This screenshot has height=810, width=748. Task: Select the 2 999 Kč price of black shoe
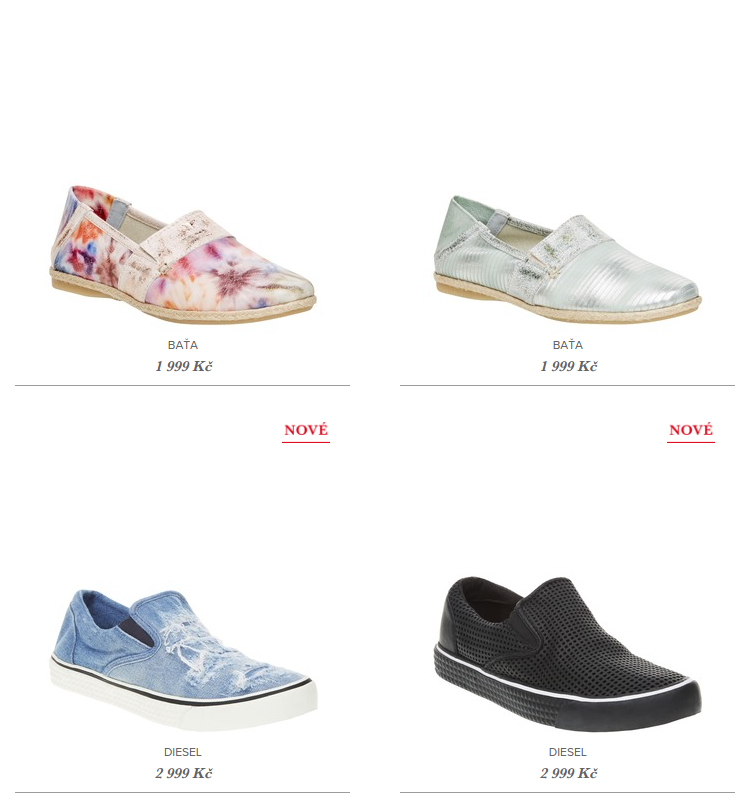pos(569,773)
